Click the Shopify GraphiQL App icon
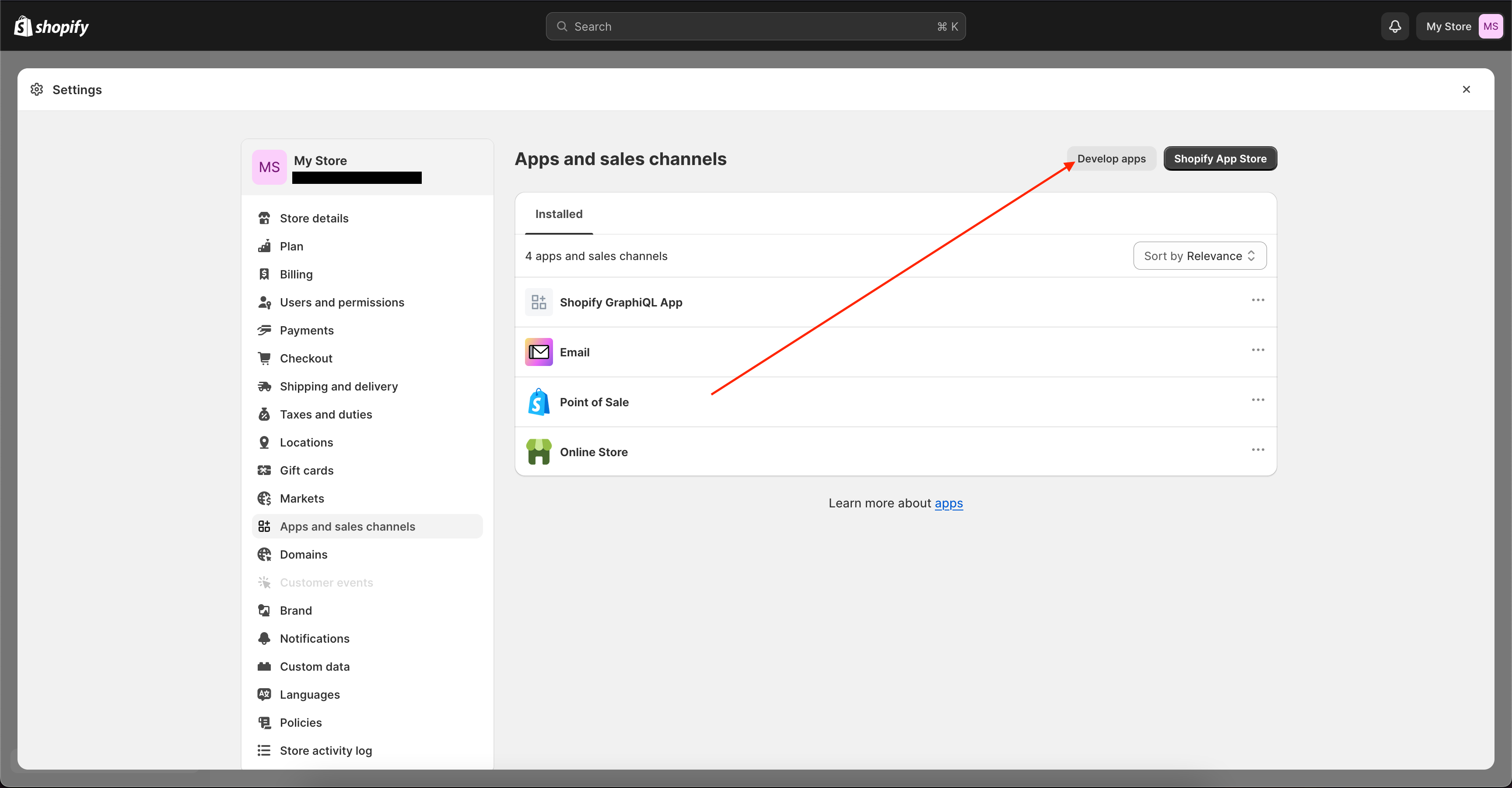Viewport: 1512px width, 788px height. pos(538,302)
